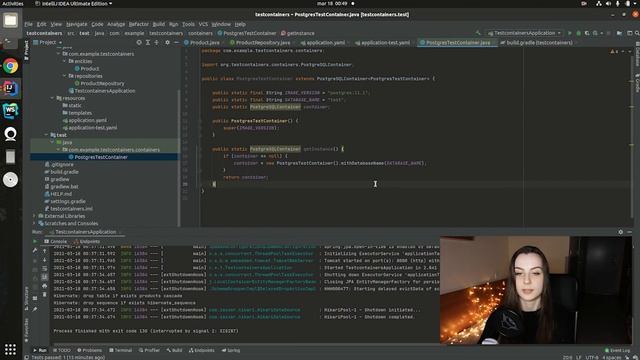The image size is (640, 360).
Task: Open the Navigate menu
Action: point(77,24)
